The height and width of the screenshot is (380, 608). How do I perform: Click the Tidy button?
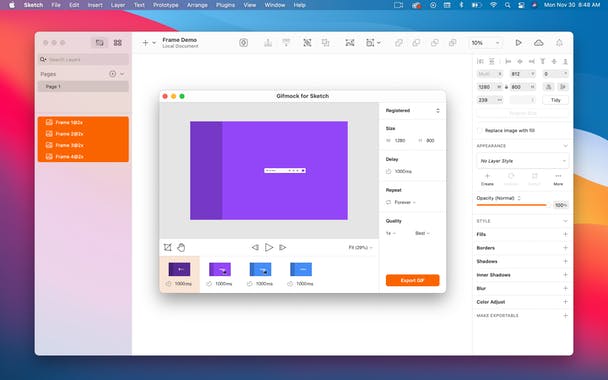click(x=555, y=100)
